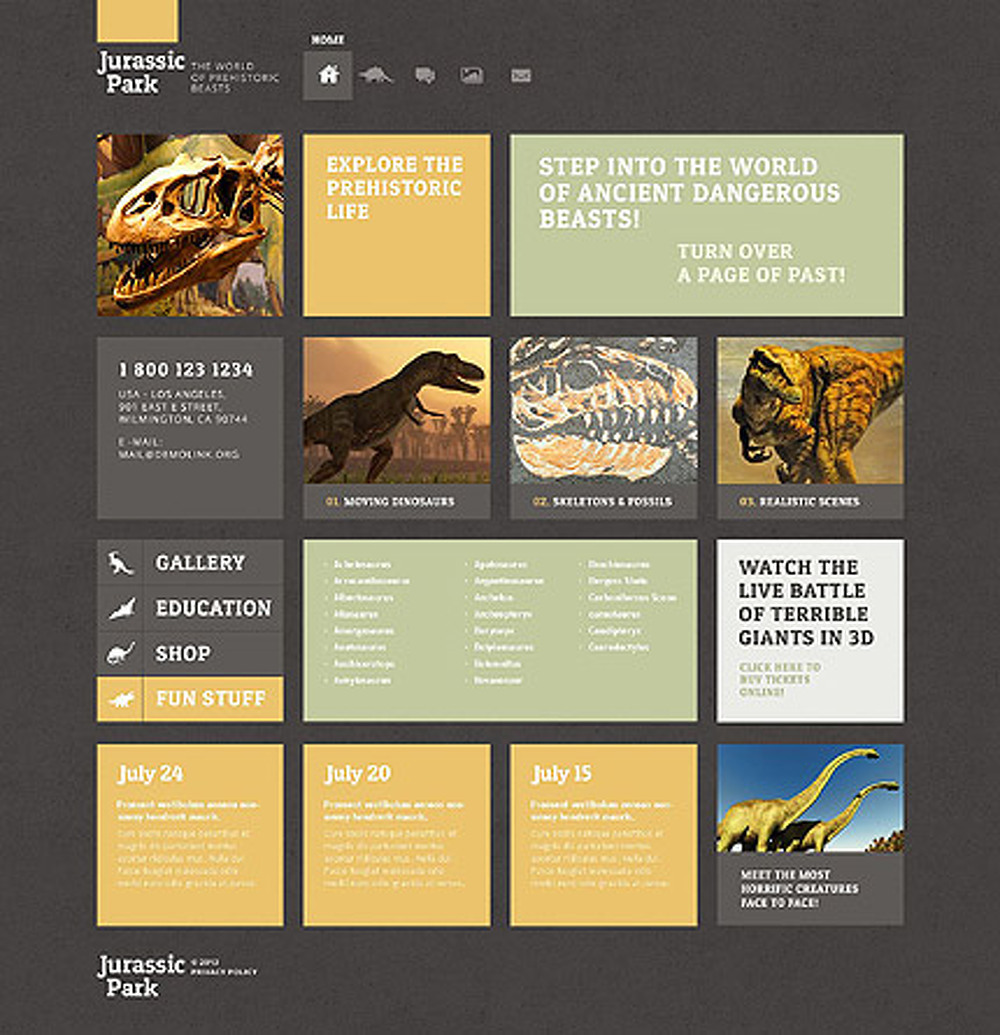Open the Moving Dinosaurs thumbnail image

coord(397,411)
